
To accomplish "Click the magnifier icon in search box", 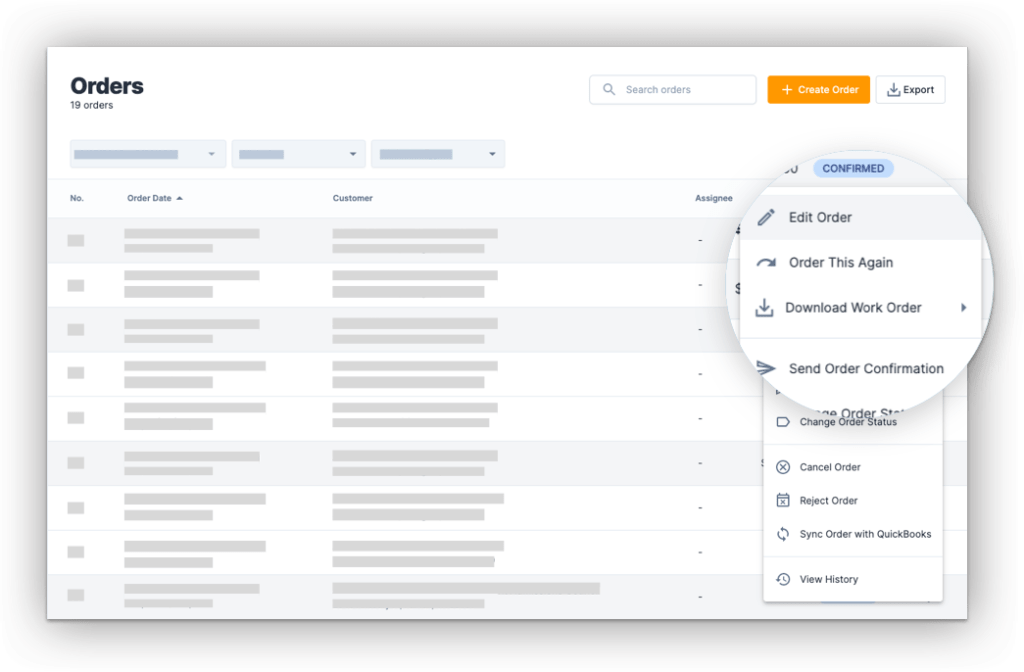I will [609, 89].
